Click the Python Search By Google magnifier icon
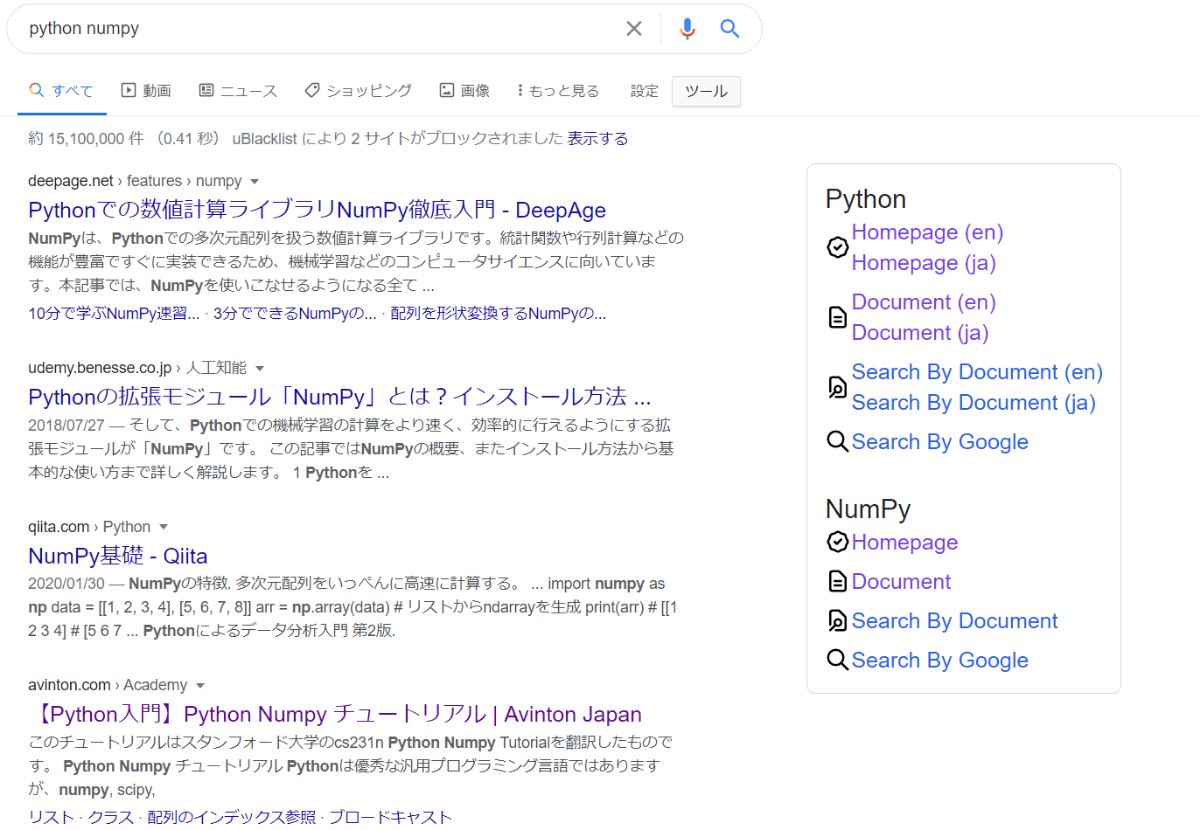The image size is (1200, 830). click(838, 442)
